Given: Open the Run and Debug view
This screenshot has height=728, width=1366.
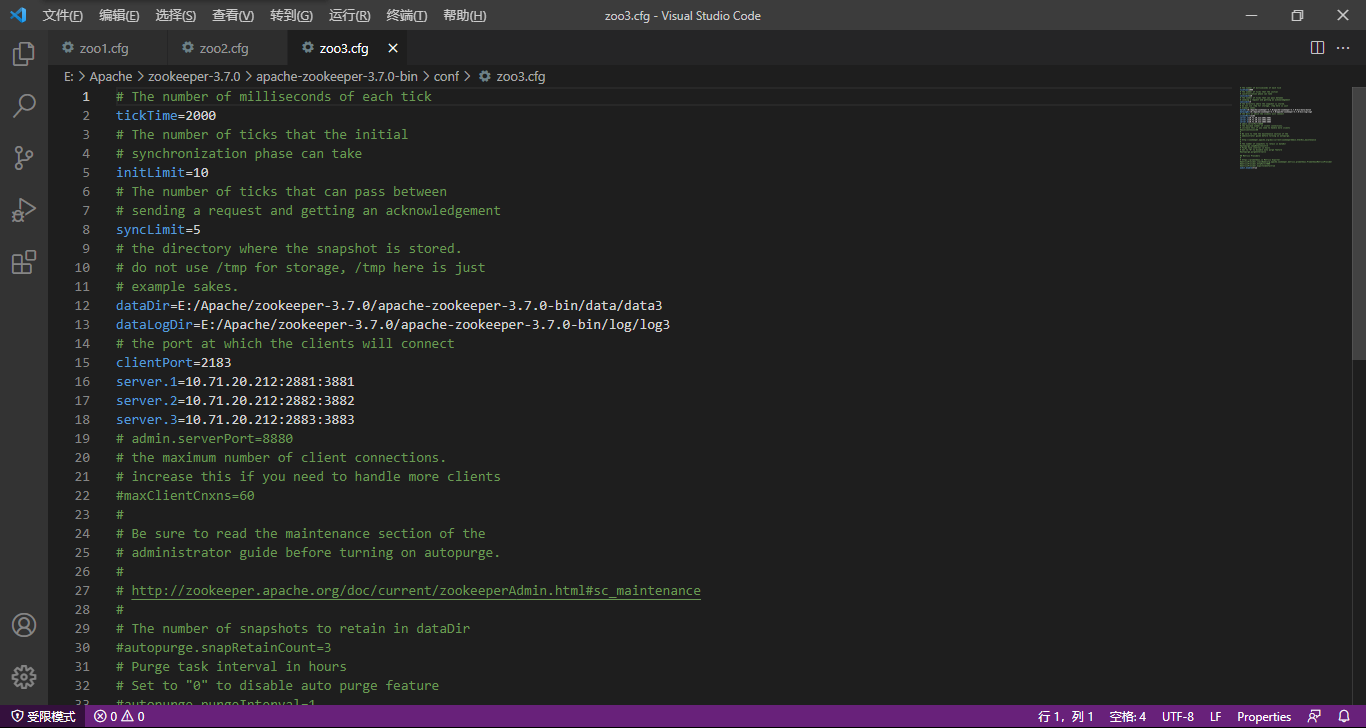Looking at the screenshot, I should coord(24,210).
